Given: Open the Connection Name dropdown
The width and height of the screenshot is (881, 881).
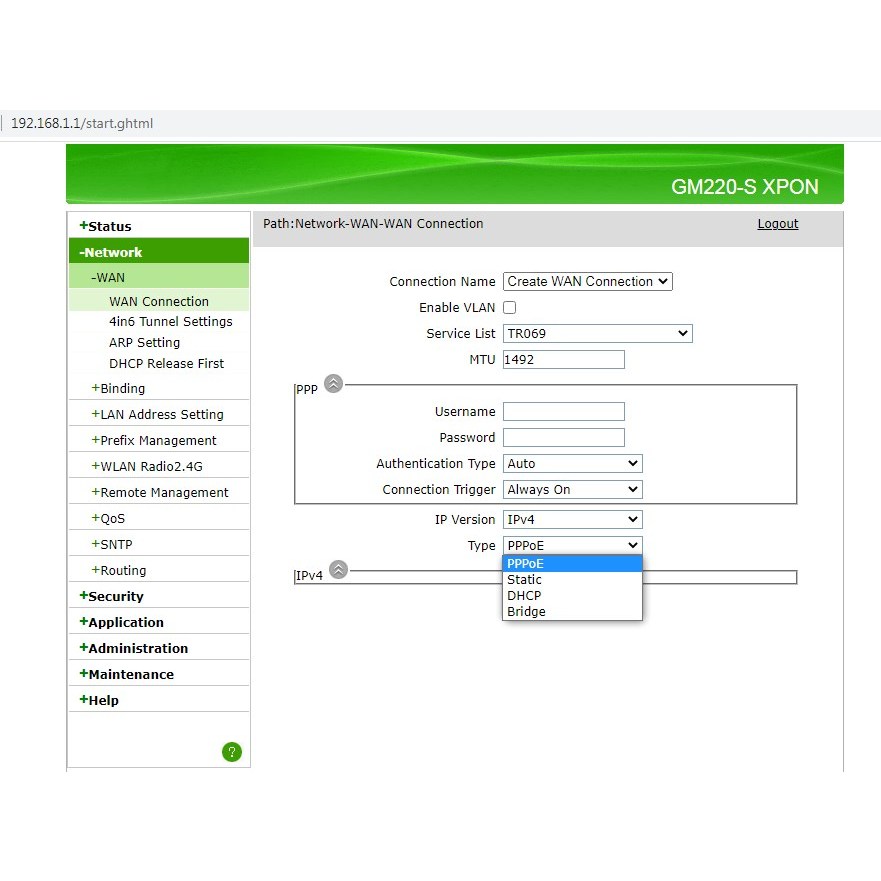Looking at the screenshot, I should 587,282.
